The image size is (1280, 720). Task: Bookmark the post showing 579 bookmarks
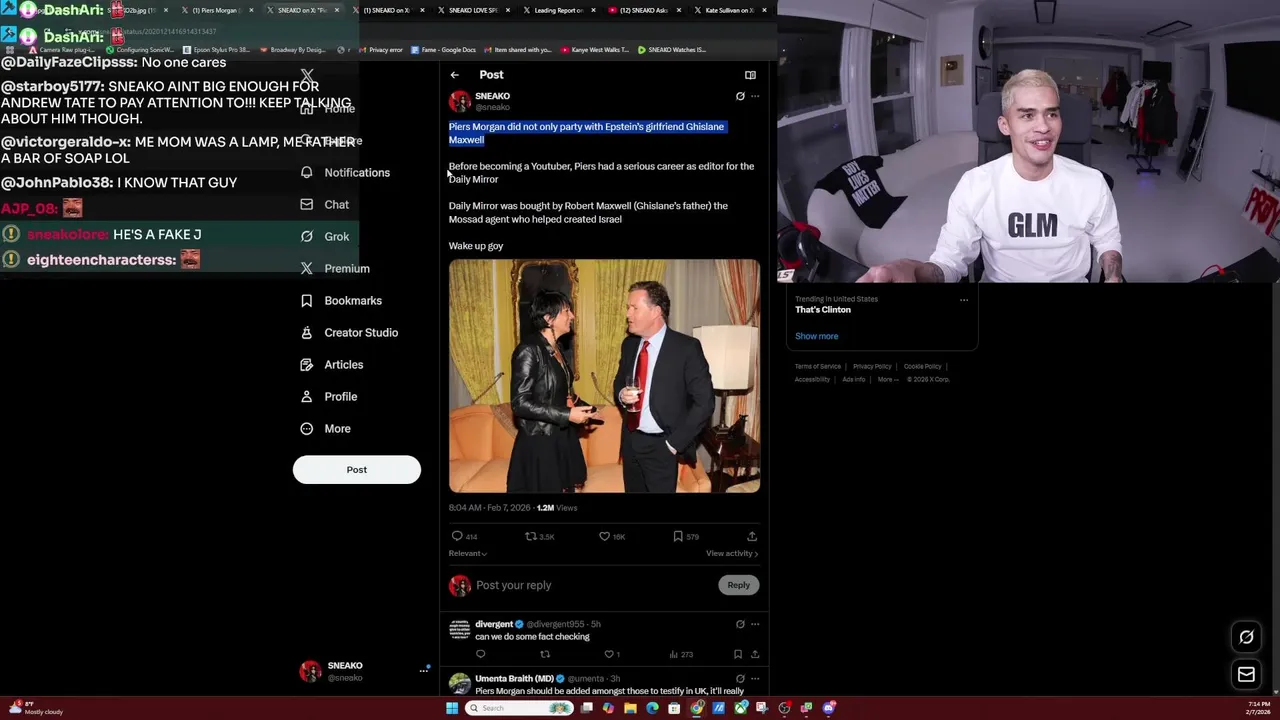[x=678, y=536]
